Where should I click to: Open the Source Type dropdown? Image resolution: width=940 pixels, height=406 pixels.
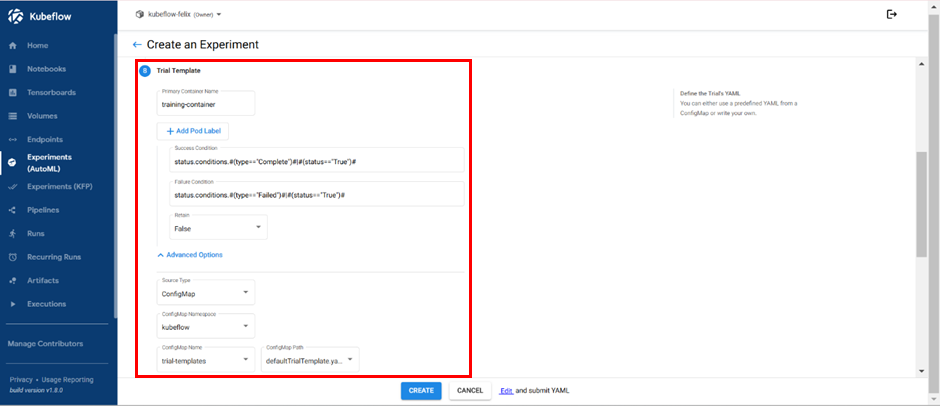point(206,292)
